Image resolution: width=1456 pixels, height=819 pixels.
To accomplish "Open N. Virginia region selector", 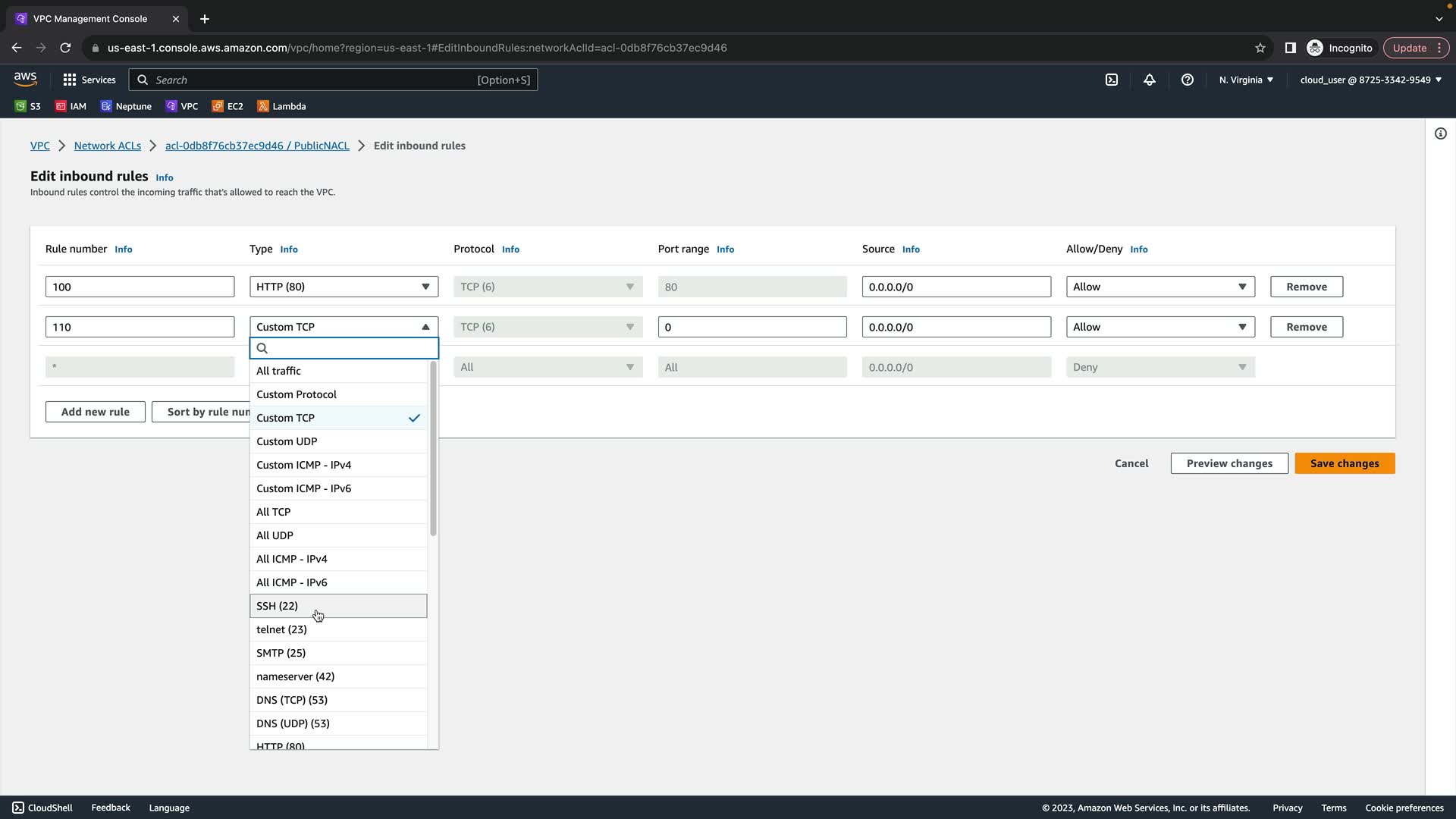I will 1246,80.
